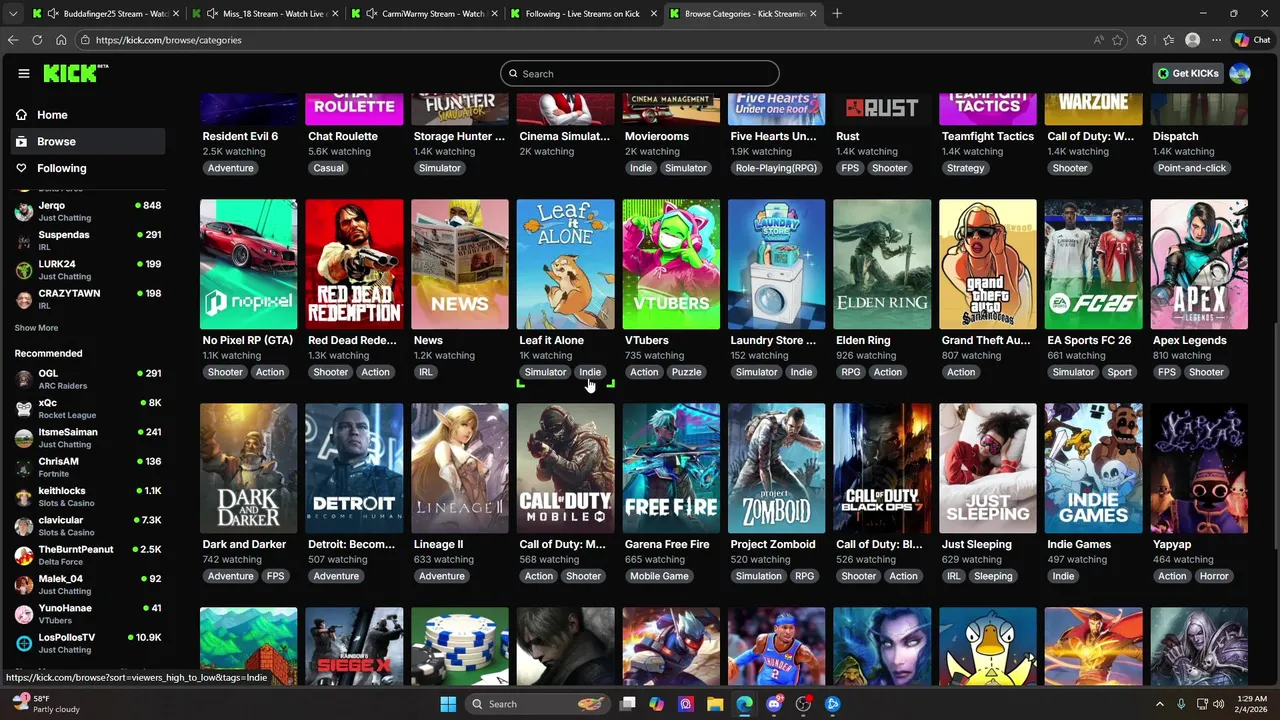Viewport: 1280px width, 720px height.
Task: Open Project Zomboid category title link
Action: pos(772,544)
